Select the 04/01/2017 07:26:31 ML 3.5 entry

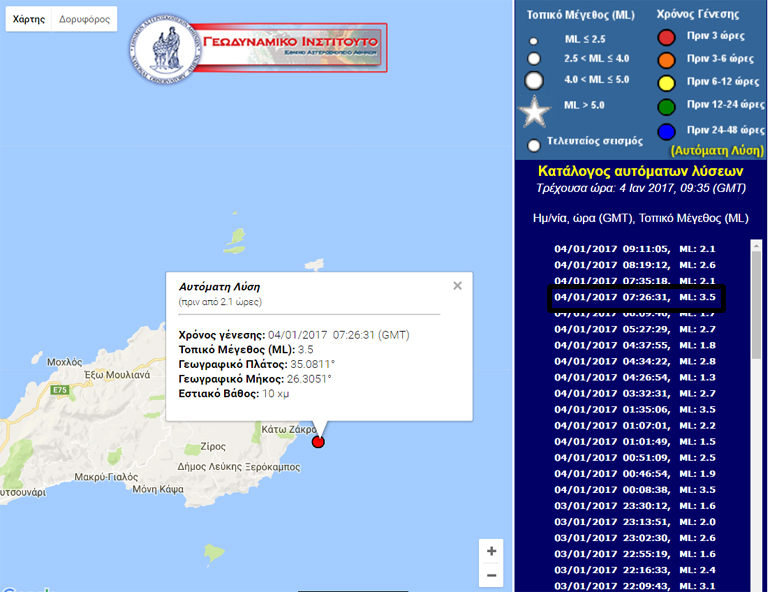636,298
